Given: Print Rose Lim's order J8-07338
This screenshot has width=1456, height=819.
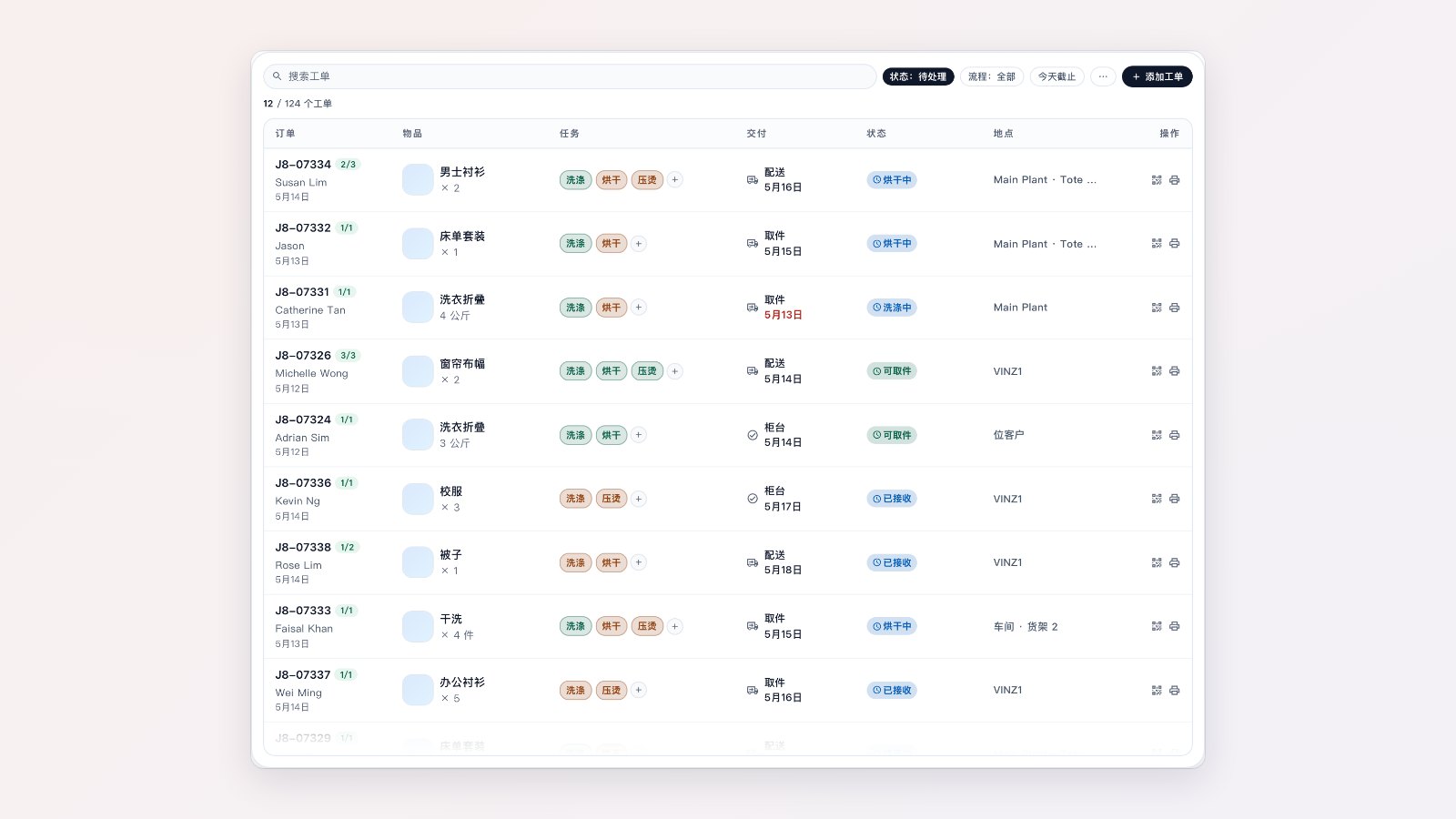Looking at the screenshot, I should click(x=1175, y=562).
